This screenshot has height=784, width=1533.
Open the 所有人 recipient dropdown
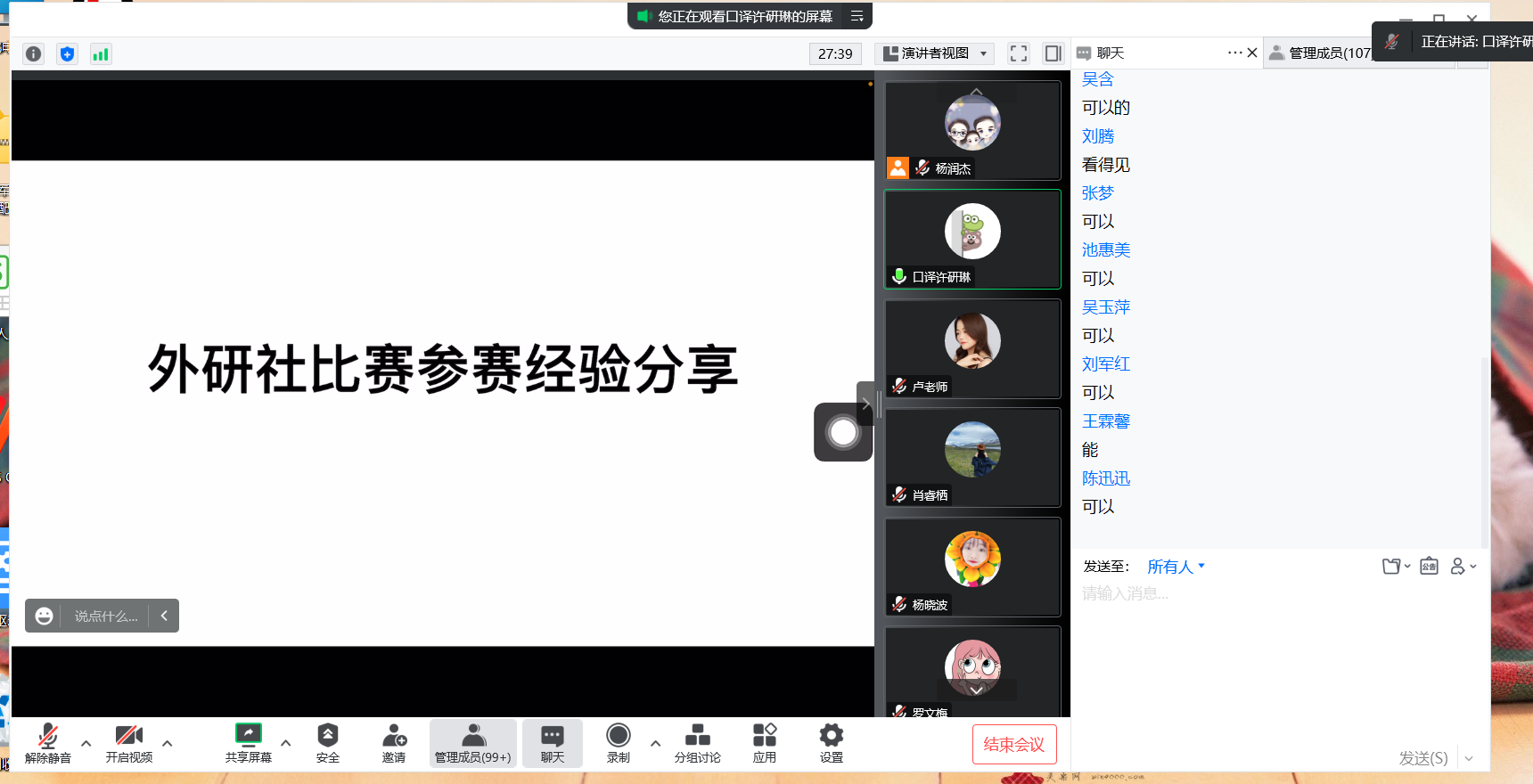click(x=1176, y=567)
